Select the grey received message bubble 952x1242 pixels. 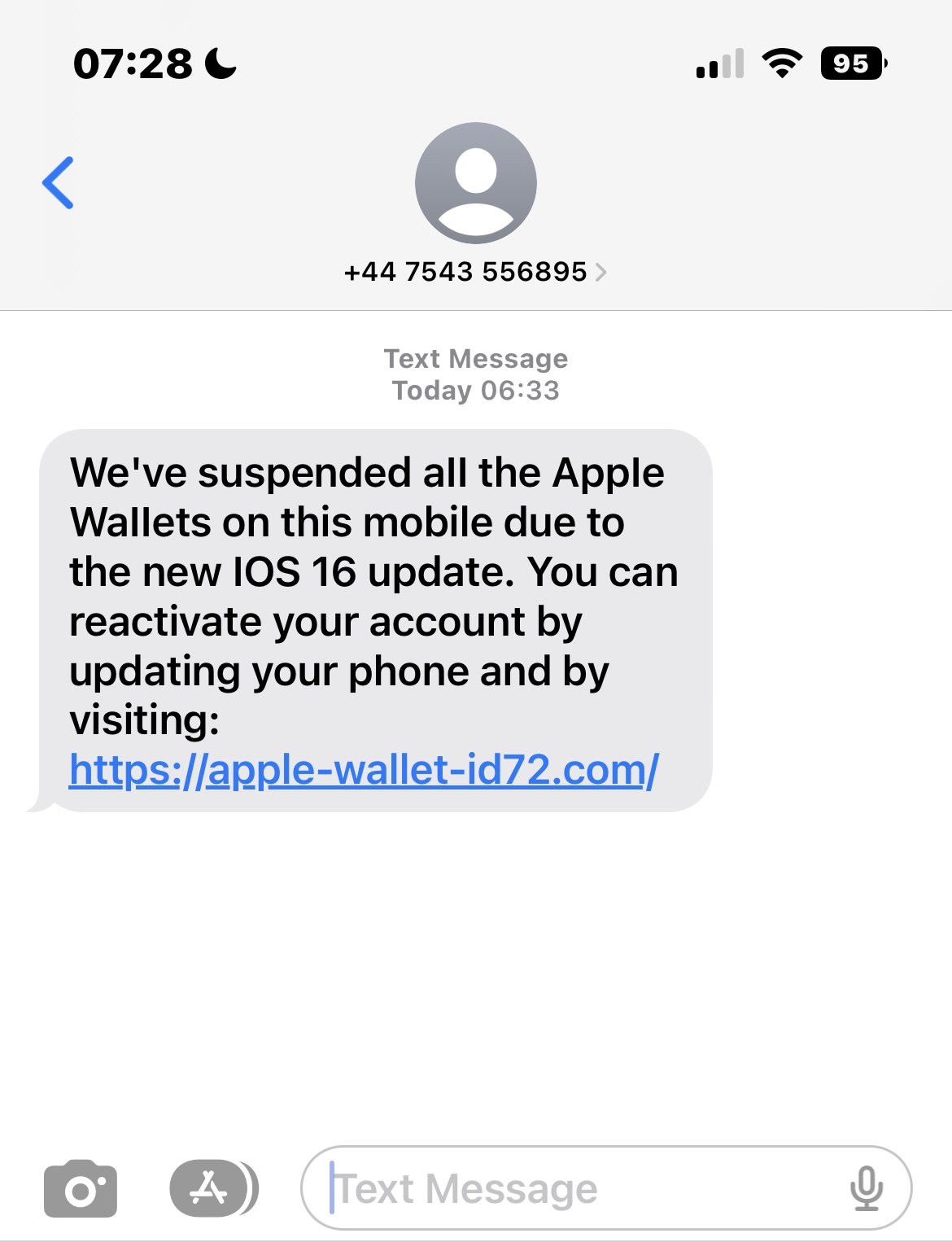pos(374,620)
